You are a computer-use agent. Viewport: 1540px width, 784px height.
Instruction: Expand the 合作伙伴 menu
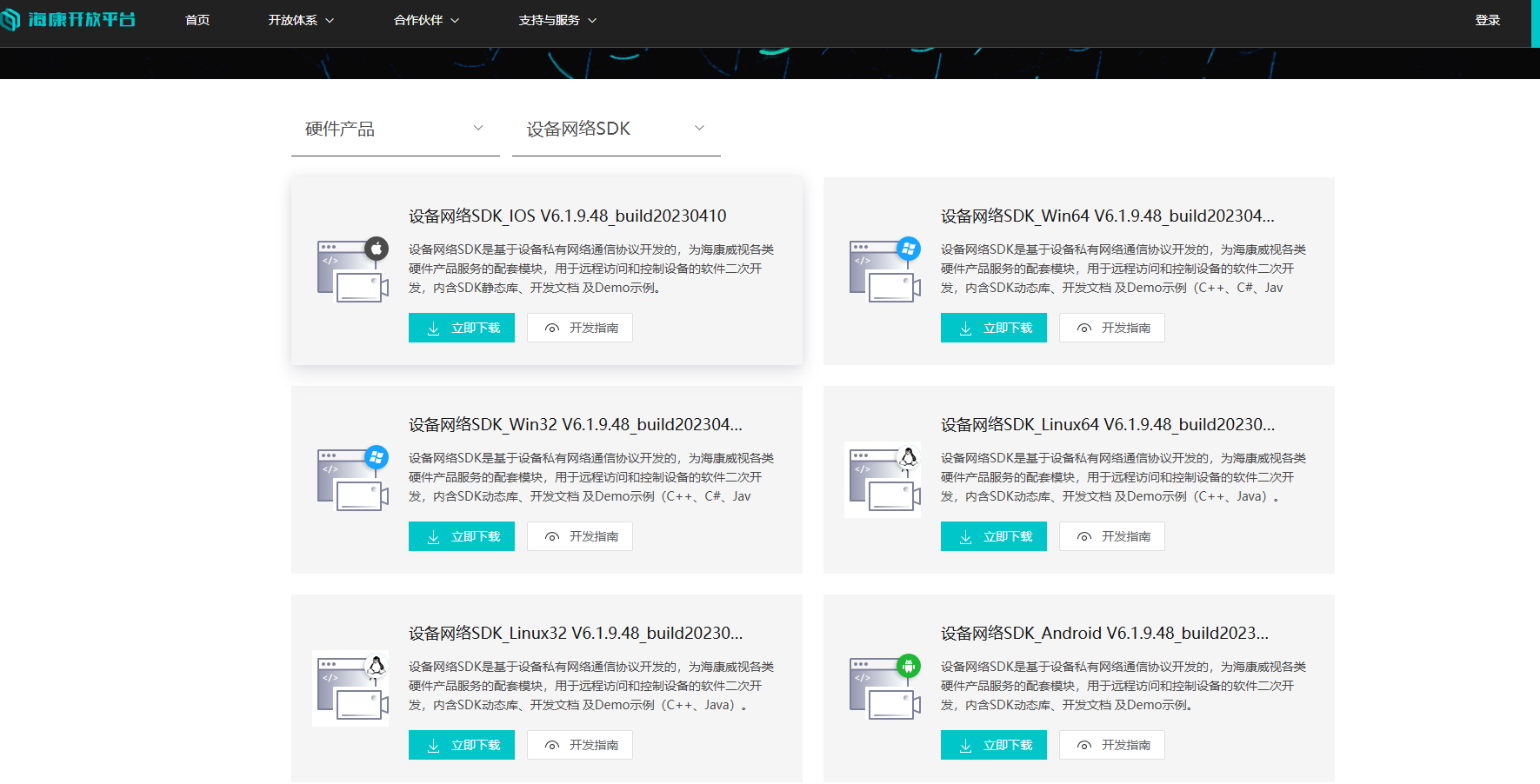[426, 20]
